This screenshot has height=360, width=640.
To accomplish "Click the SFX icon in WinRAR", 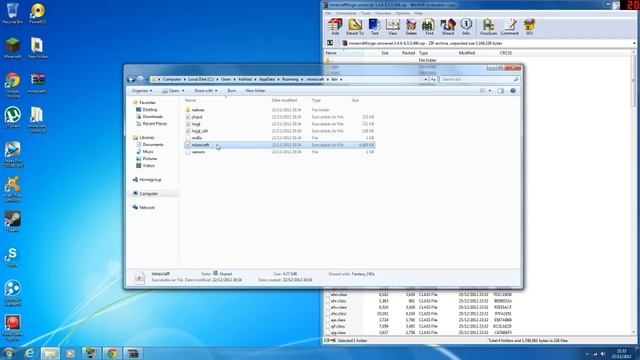I will click(x=529, y=27).
